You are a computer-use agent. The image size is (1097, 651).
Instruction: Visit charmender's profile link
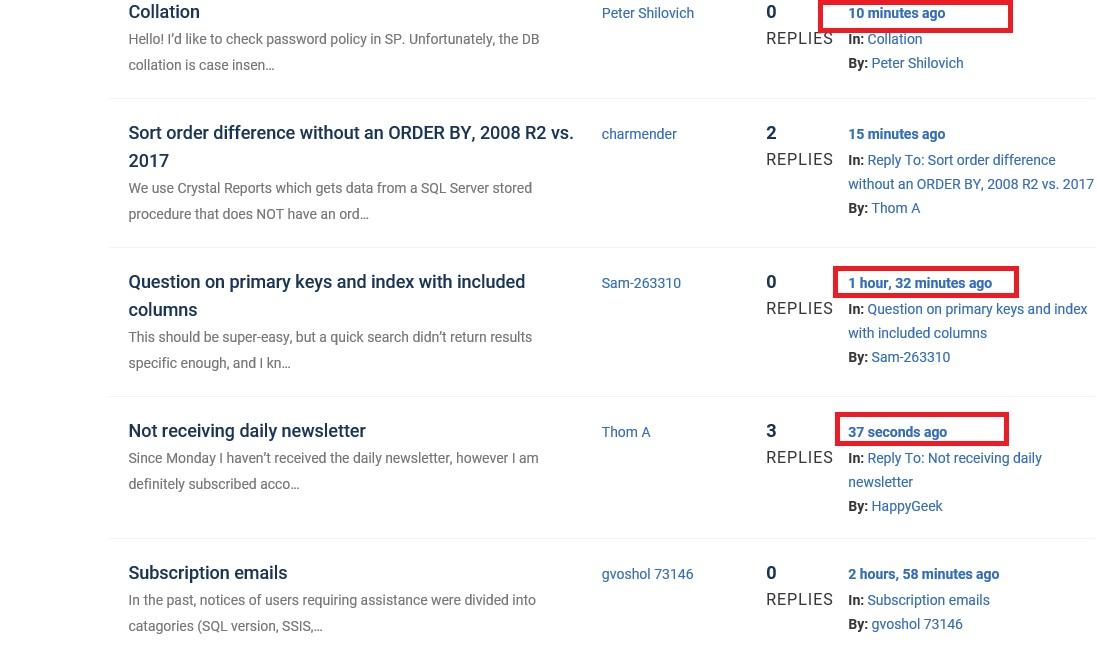639,134
